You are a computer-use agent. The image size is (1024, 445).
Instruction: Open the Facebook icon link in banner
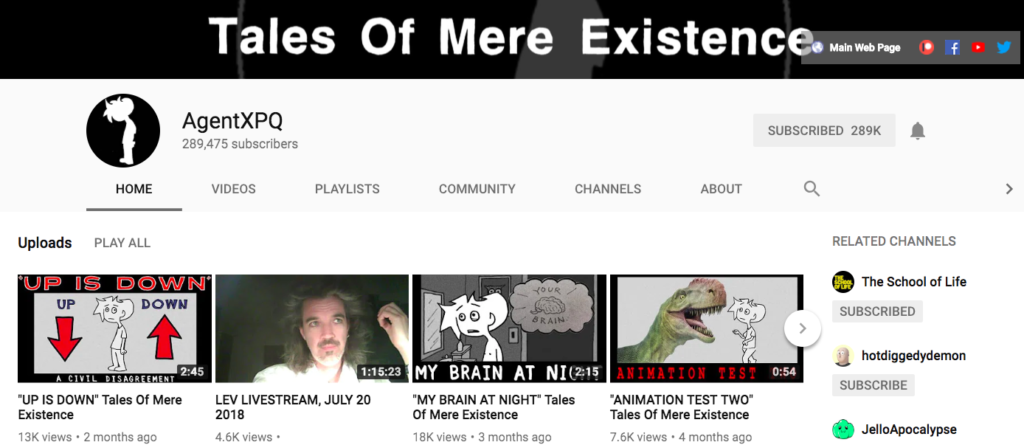(952, 47)
